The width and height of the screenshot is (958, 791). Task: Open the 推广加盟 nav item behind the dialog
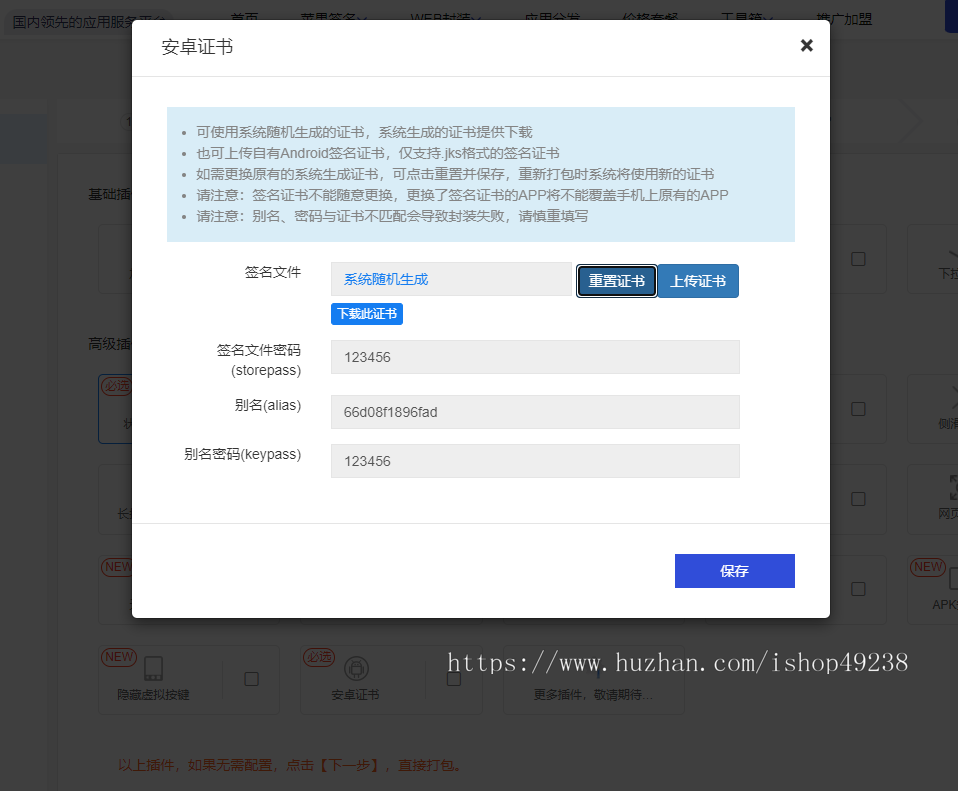tap(844, 18)
